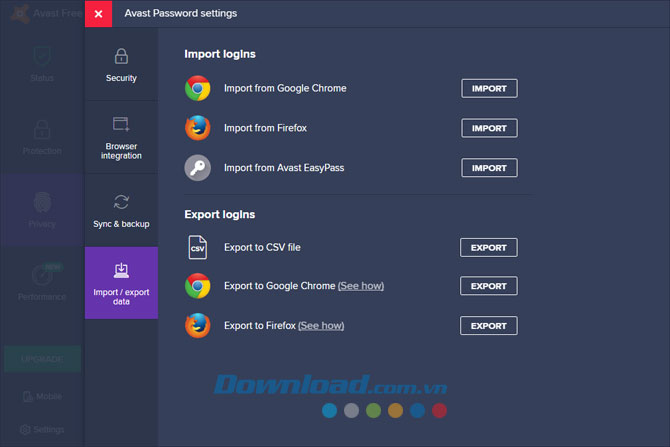Open See how link for Firefox

[x=321, y=326]
